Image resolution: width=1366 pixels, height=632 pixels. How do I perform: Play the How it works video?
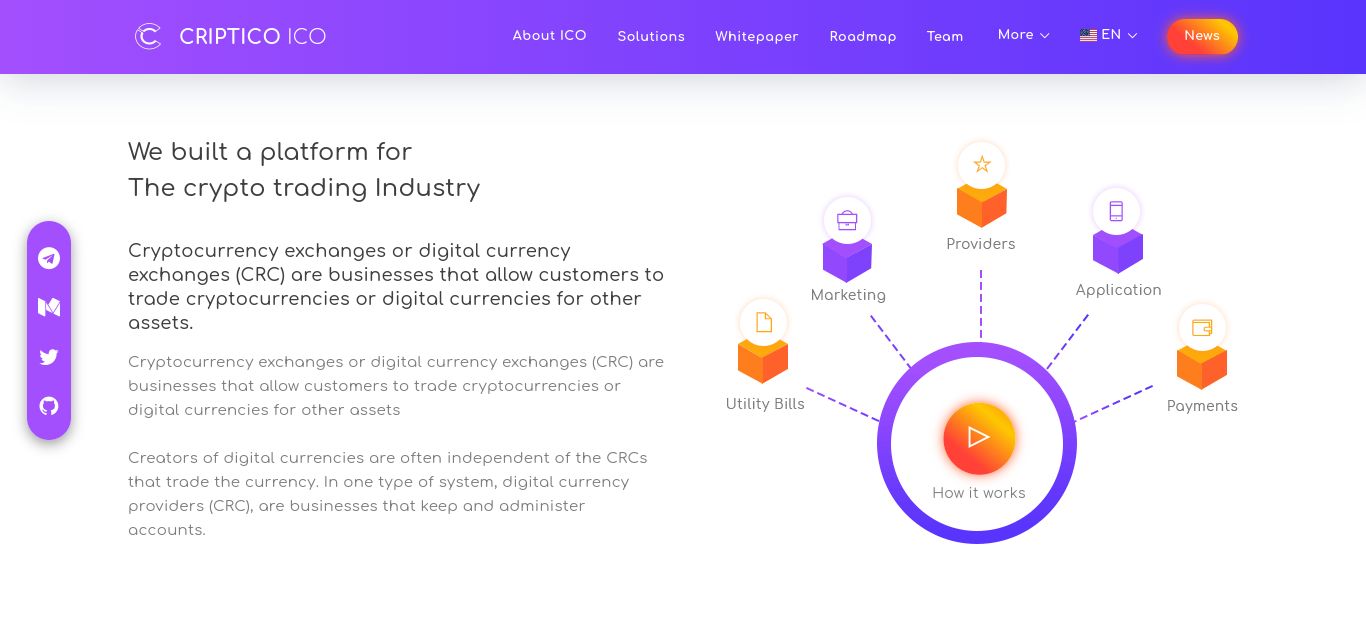(x=978, y=438)
